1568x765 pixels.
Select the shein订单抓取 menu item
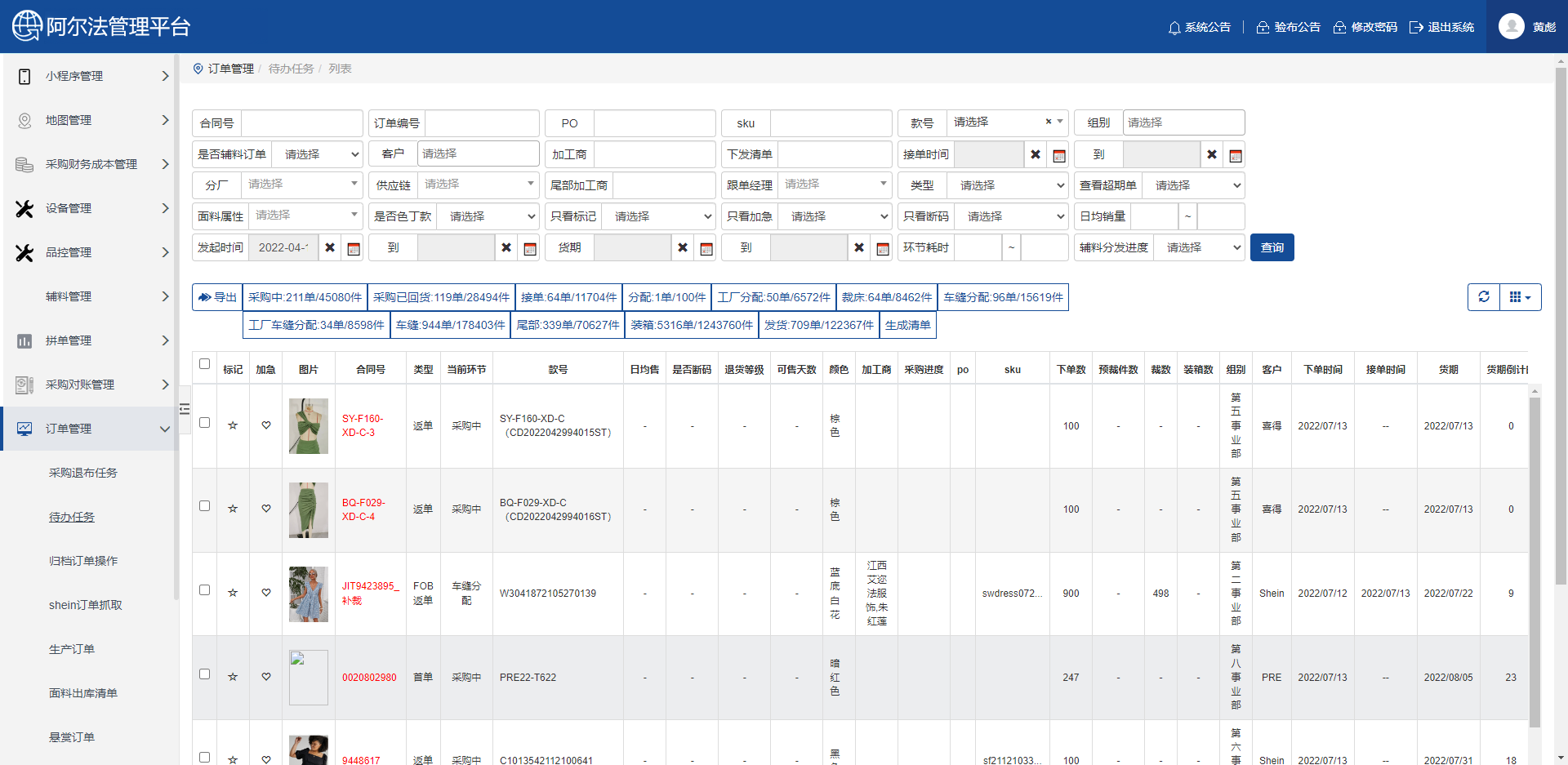pos(86,605)
